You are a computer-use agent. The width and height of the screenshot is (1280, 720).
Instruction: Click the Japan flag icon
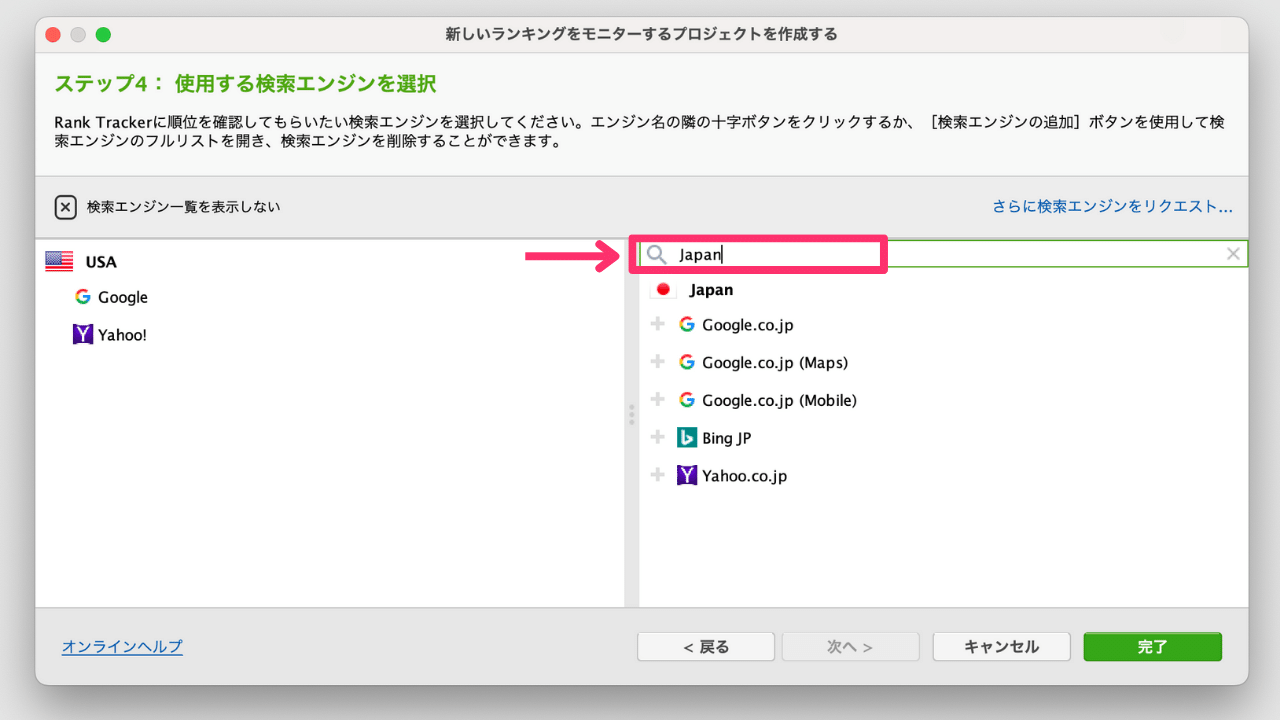coord(662,290)
